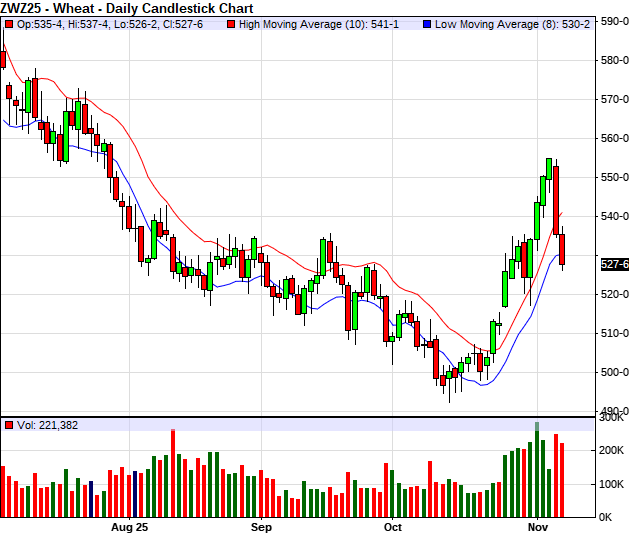Click the Nov date axis label
Screen dimensions: 640x536
click(x=538, y=526)
